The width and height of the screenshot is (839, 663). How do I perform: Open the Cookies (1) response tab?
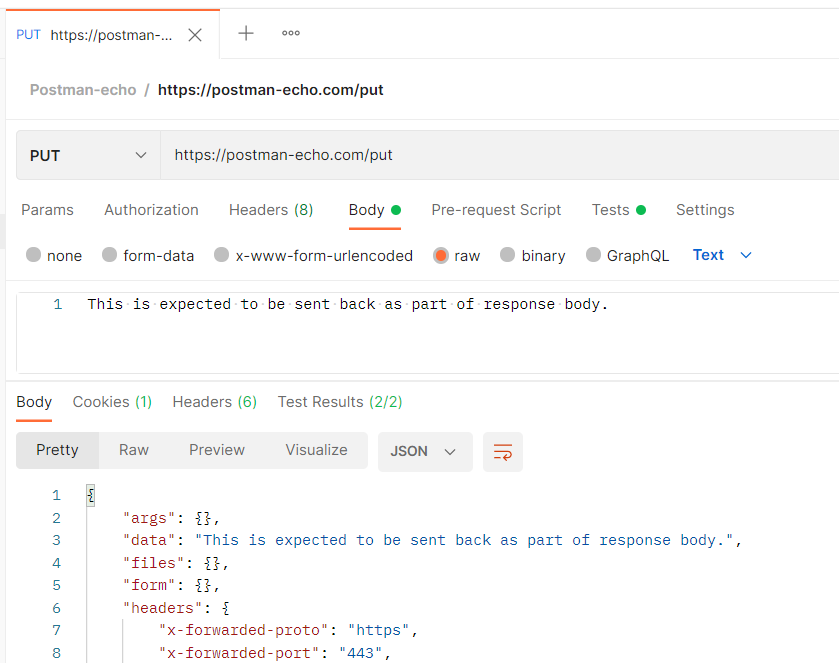point(112,402)
